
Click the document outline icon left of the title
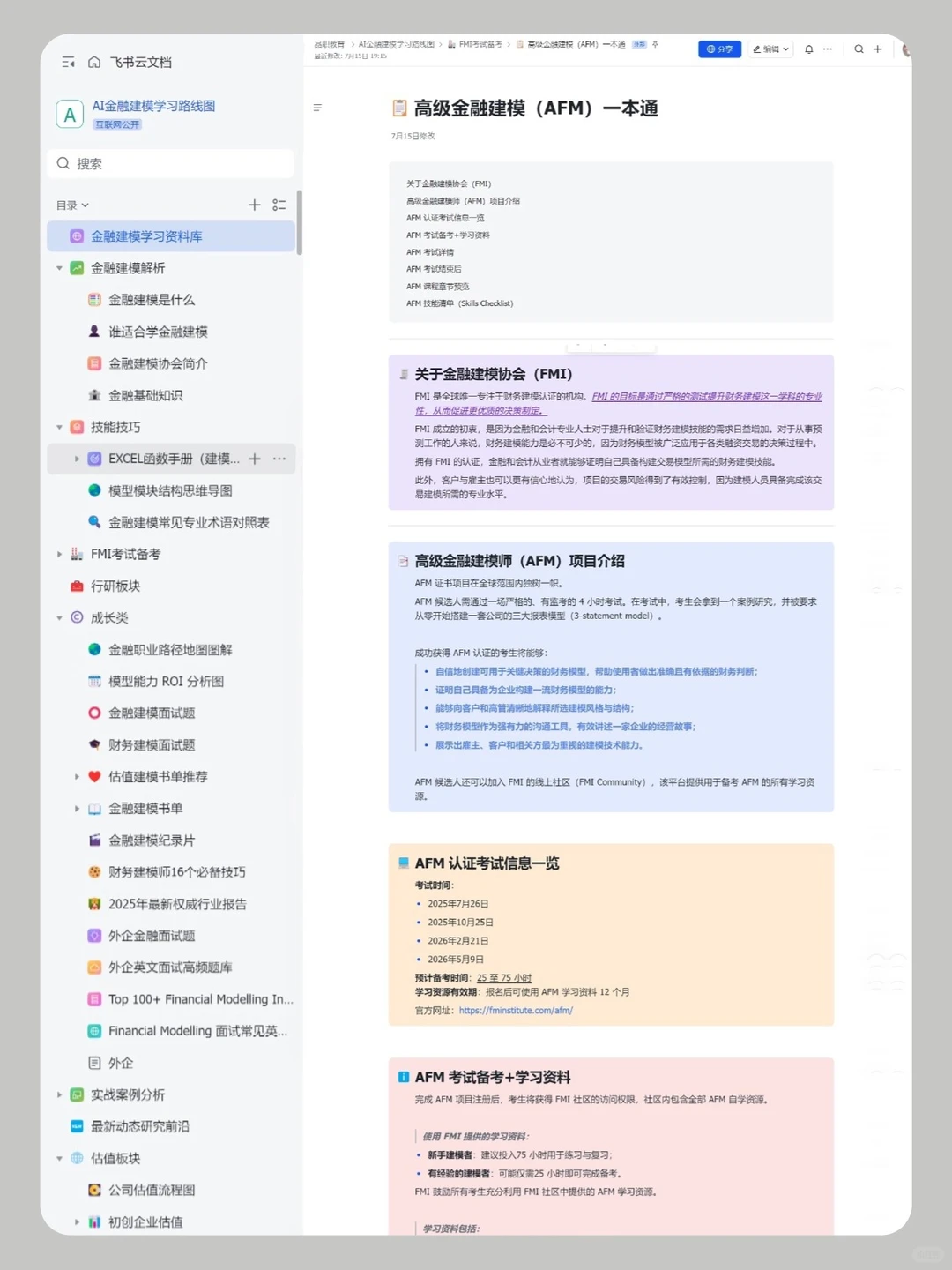pyautogui.click(x=318, y=108)
